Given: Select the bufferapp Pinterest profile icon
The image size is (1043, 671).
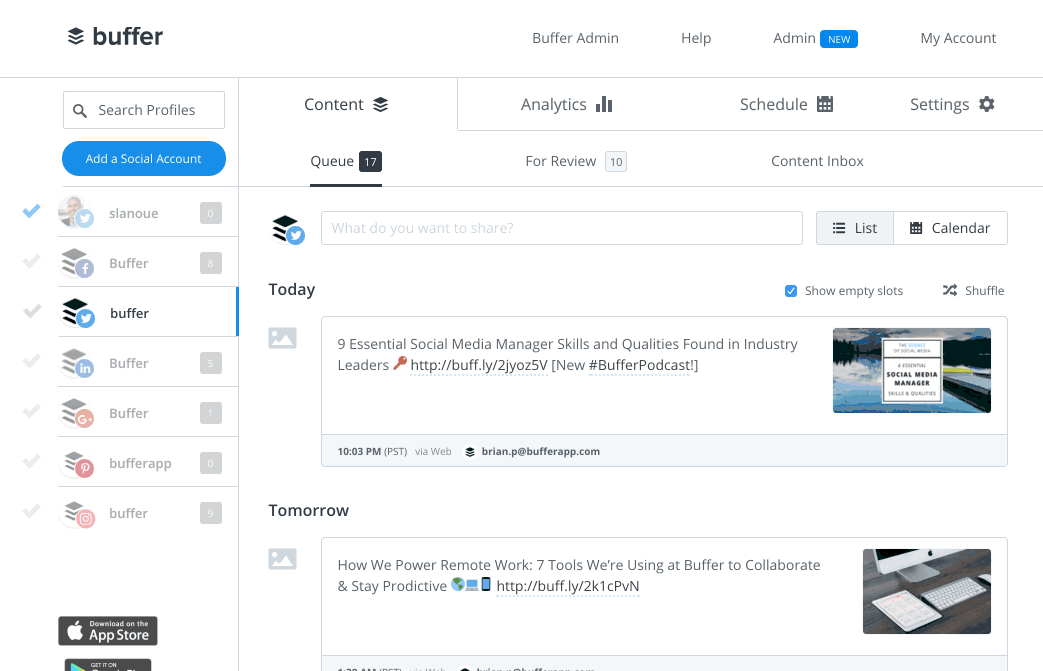Looking at the screenshot, I should tap(78, 462).
